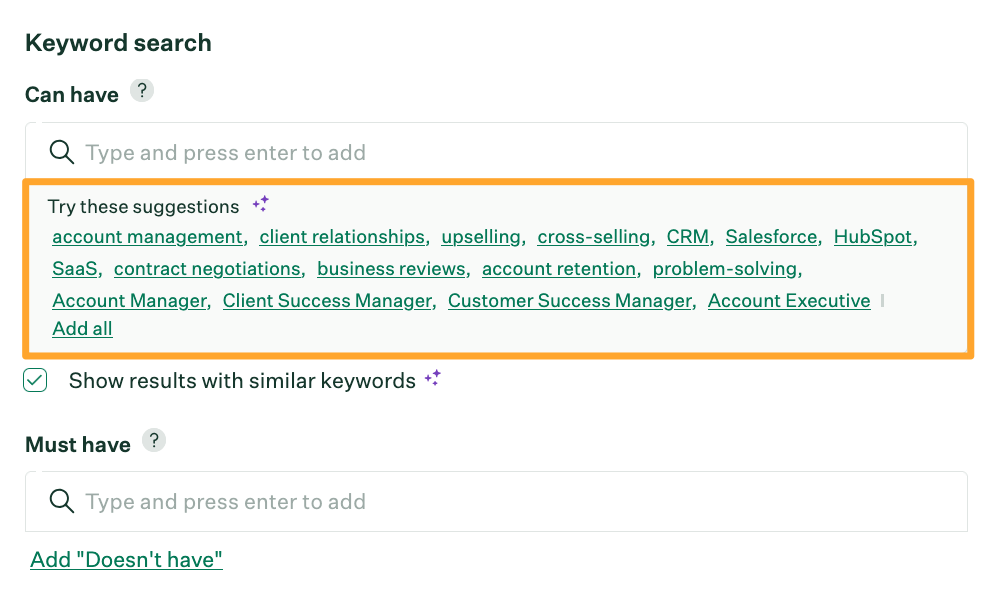Add the Account Executive suggestion
This screenshot has width=996, height=593.
coord(789,301)
